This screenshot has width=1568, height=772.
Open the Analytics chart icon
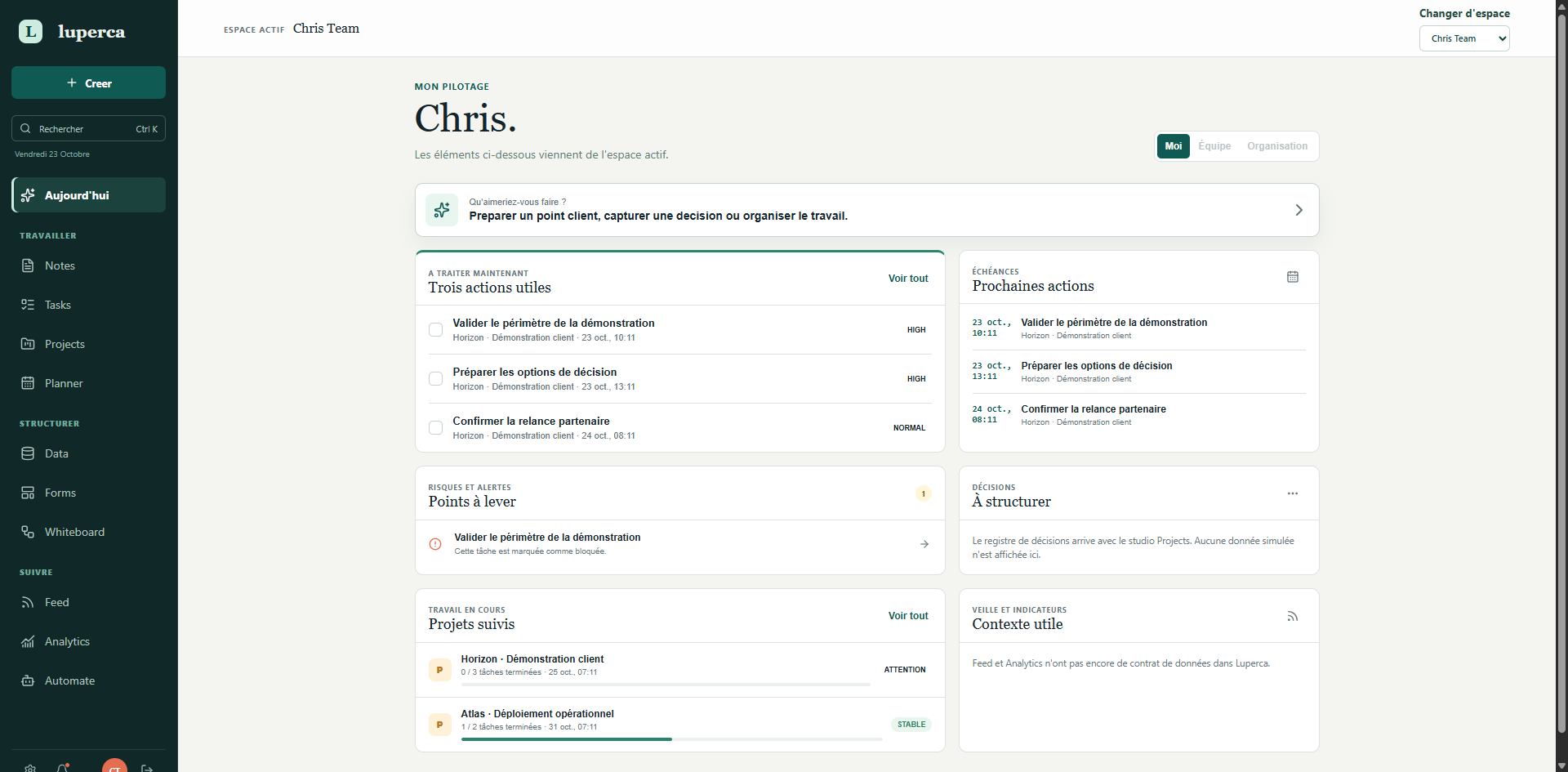[x=28, y=641]
